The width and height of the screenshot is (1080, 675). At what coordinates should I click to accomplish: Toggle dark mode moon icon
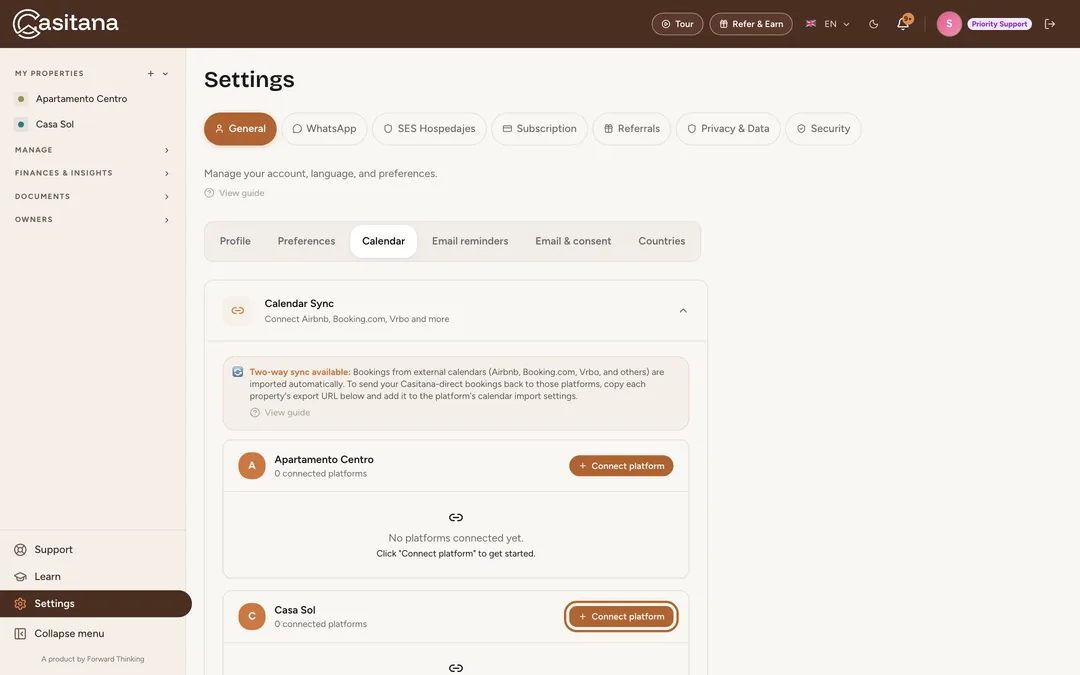point(873,24)
